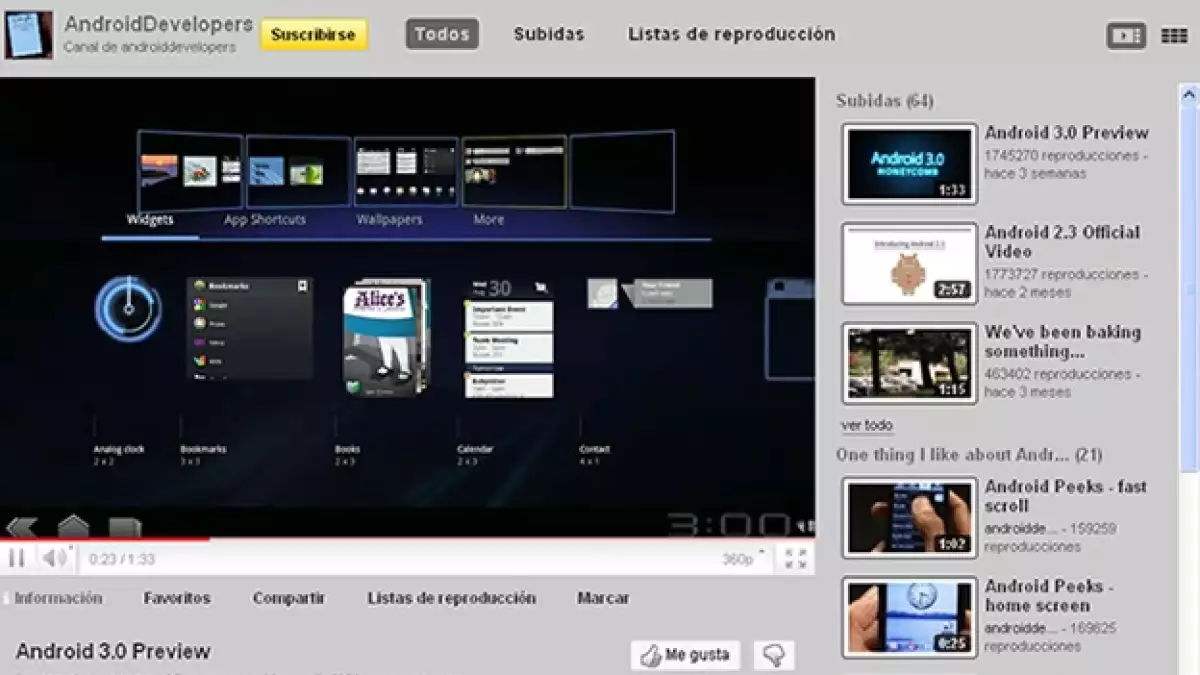Click Suscribirse to subscribe
This screenshot has width=1200, height=675.
313,34
